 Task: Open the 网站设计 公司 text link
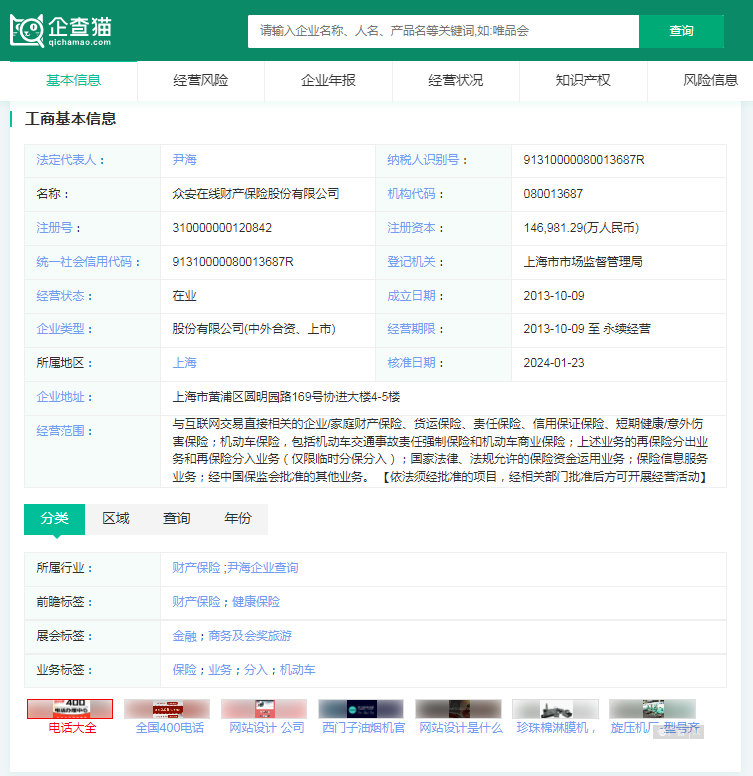(x=267, y=728)
